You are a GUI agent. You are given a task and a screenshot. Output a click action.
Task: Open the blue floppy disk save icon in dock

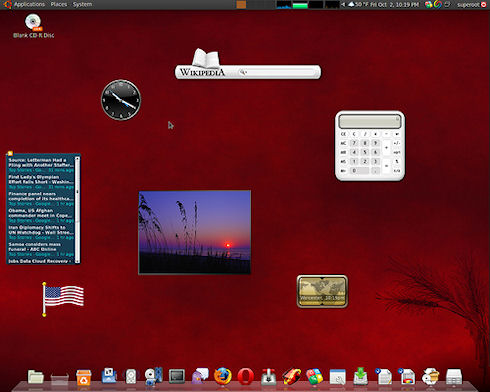pos(109,376)
